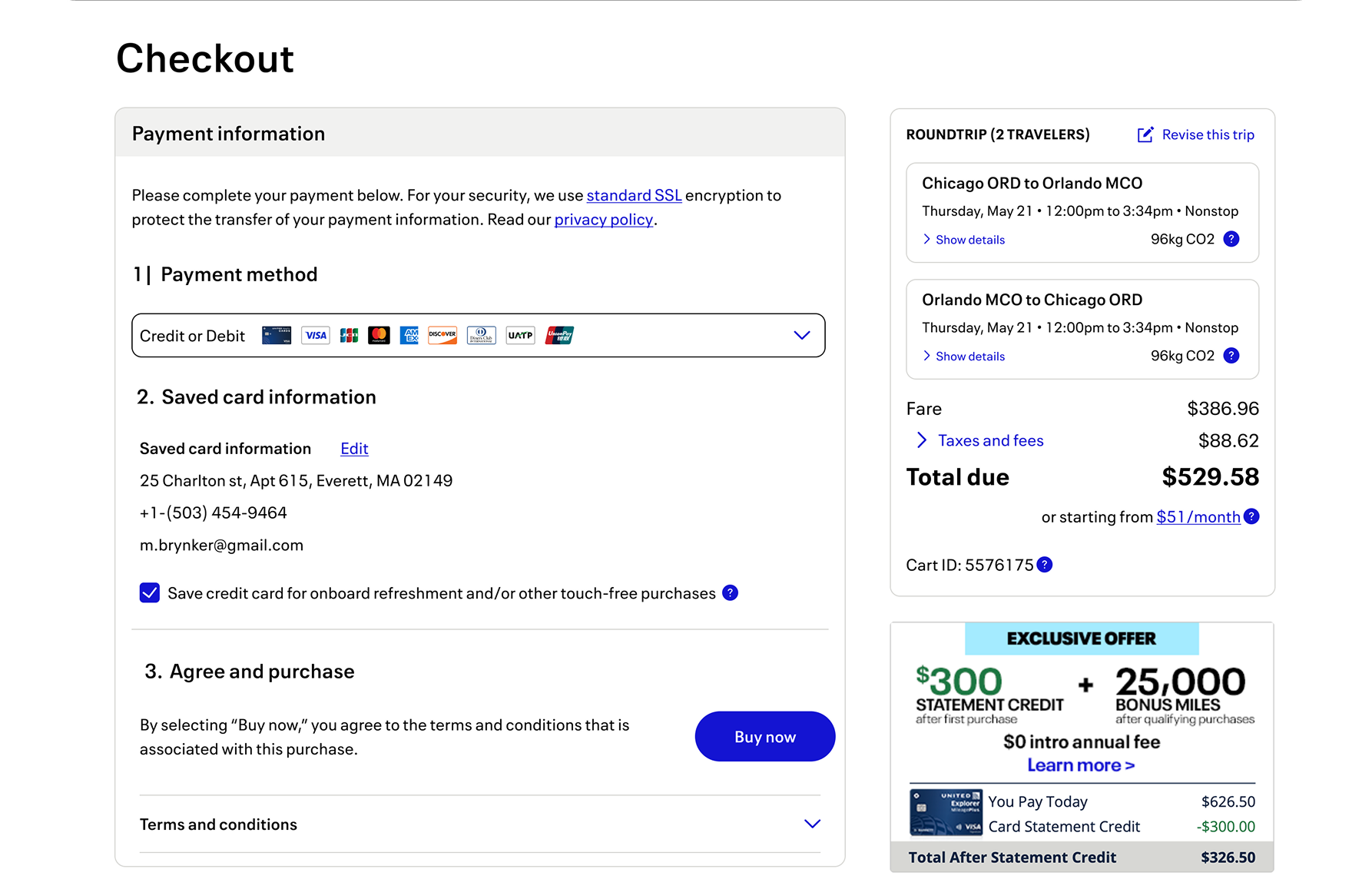This screenshot has height=889, width=1372.
Task: Expand Terms and conditions section
Action: (x=480, y=824)
